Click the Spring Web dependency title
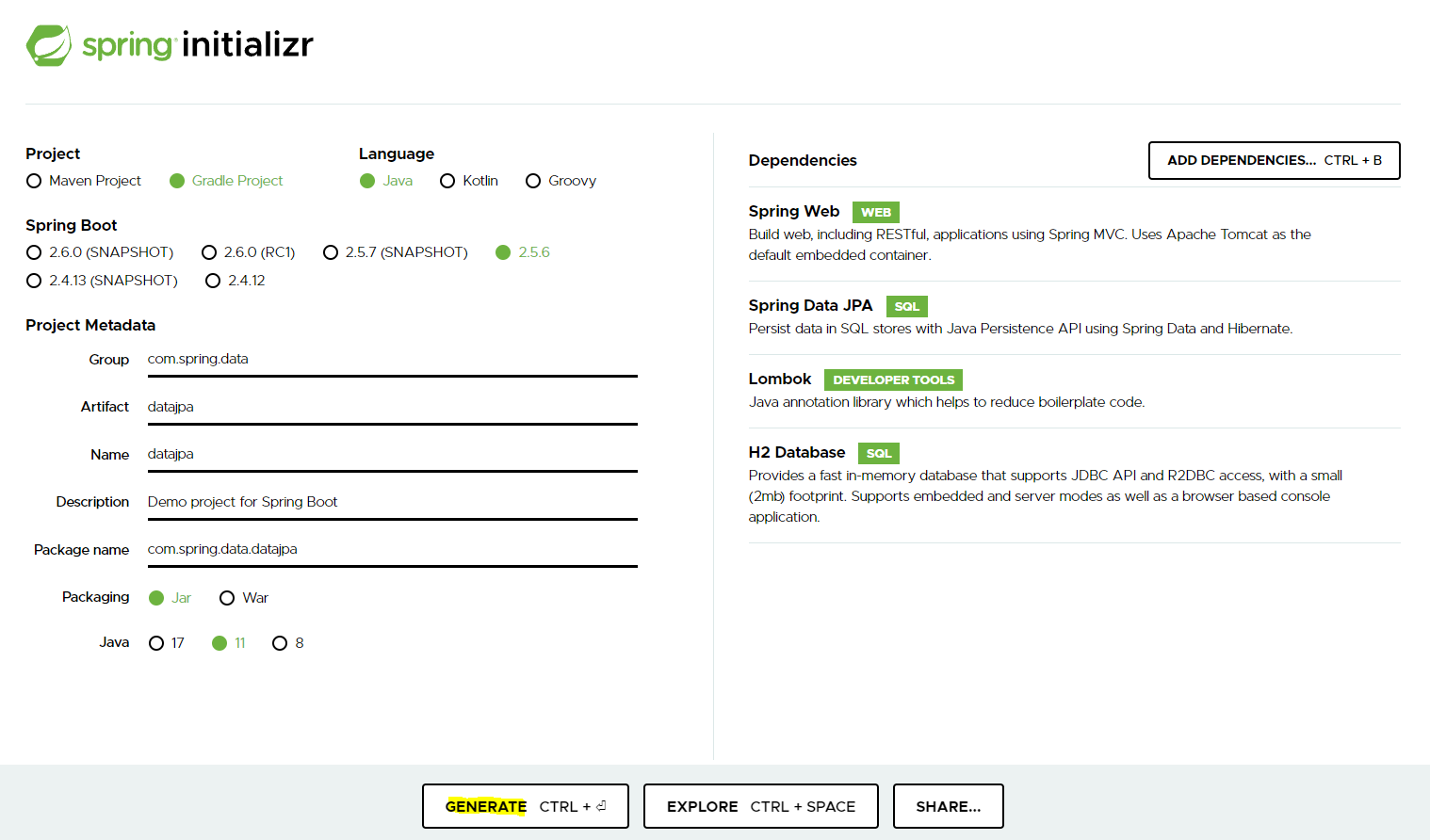The image size is (1430, 840). (x=794, y=212)
